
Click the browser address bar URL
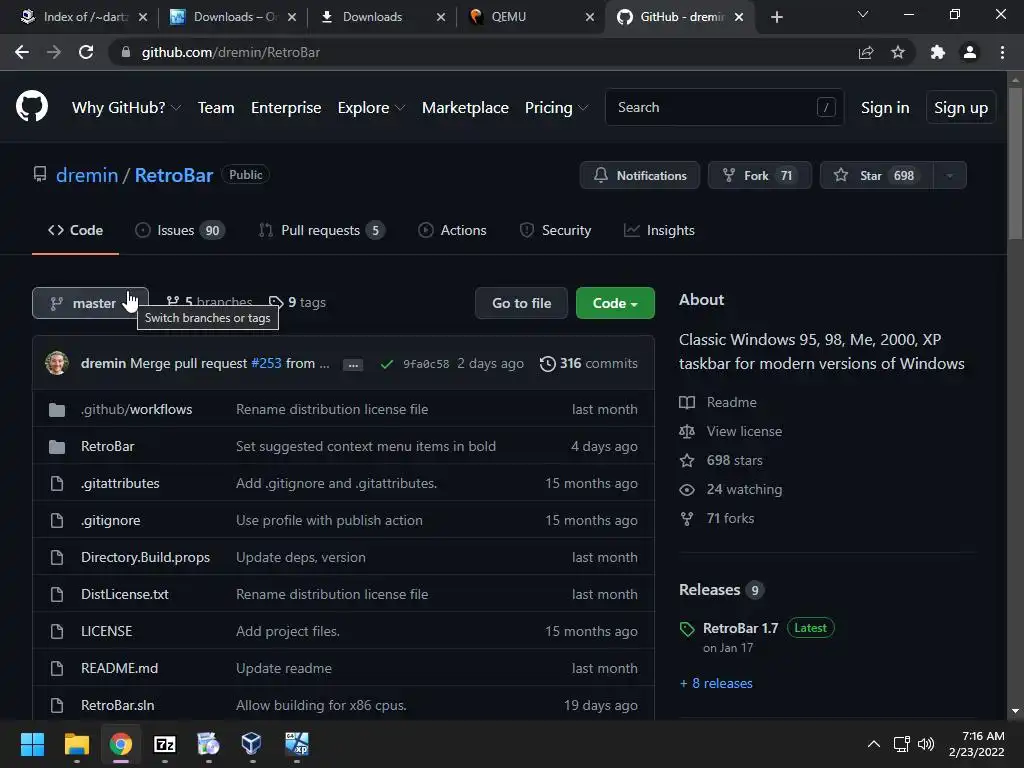tap(231, 52)
